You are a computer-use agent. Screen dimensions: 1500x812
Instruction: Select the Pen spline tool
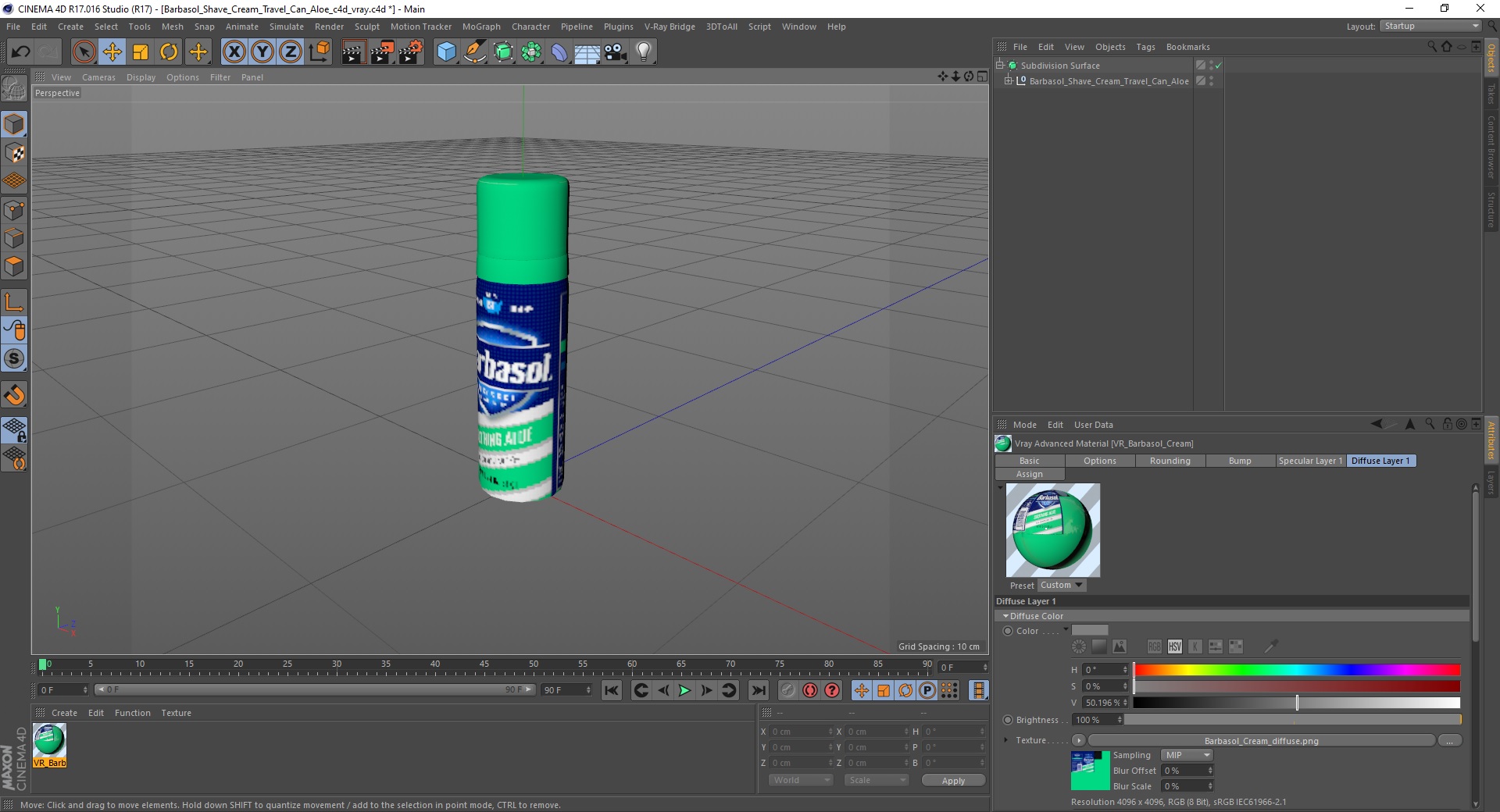(474, 52)
